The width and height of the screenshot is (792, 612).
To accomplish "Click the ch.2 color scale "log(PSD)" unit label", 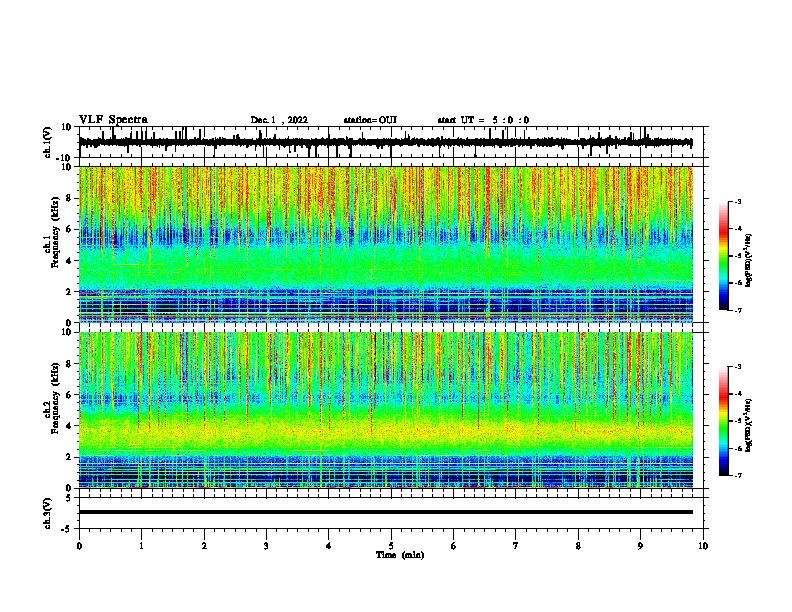I will tap(749, 424).
